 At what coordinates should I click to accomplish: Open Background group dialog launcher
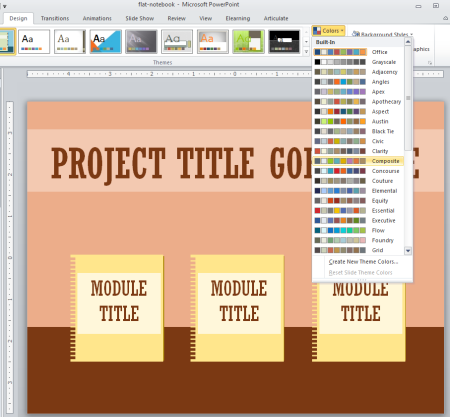[x=430, y=63]
